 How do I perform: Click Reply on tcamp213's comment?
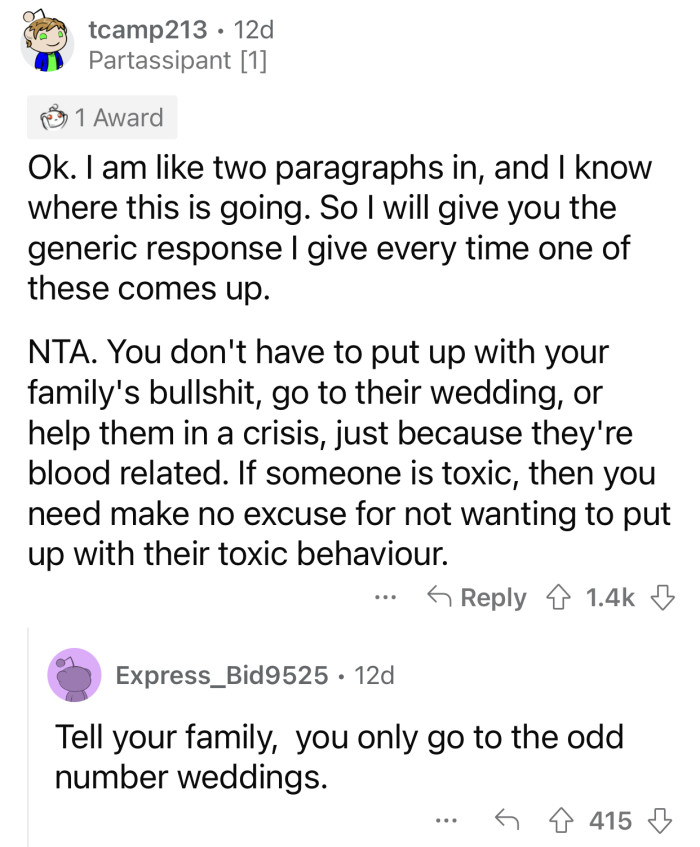click(x=494, y=597)
